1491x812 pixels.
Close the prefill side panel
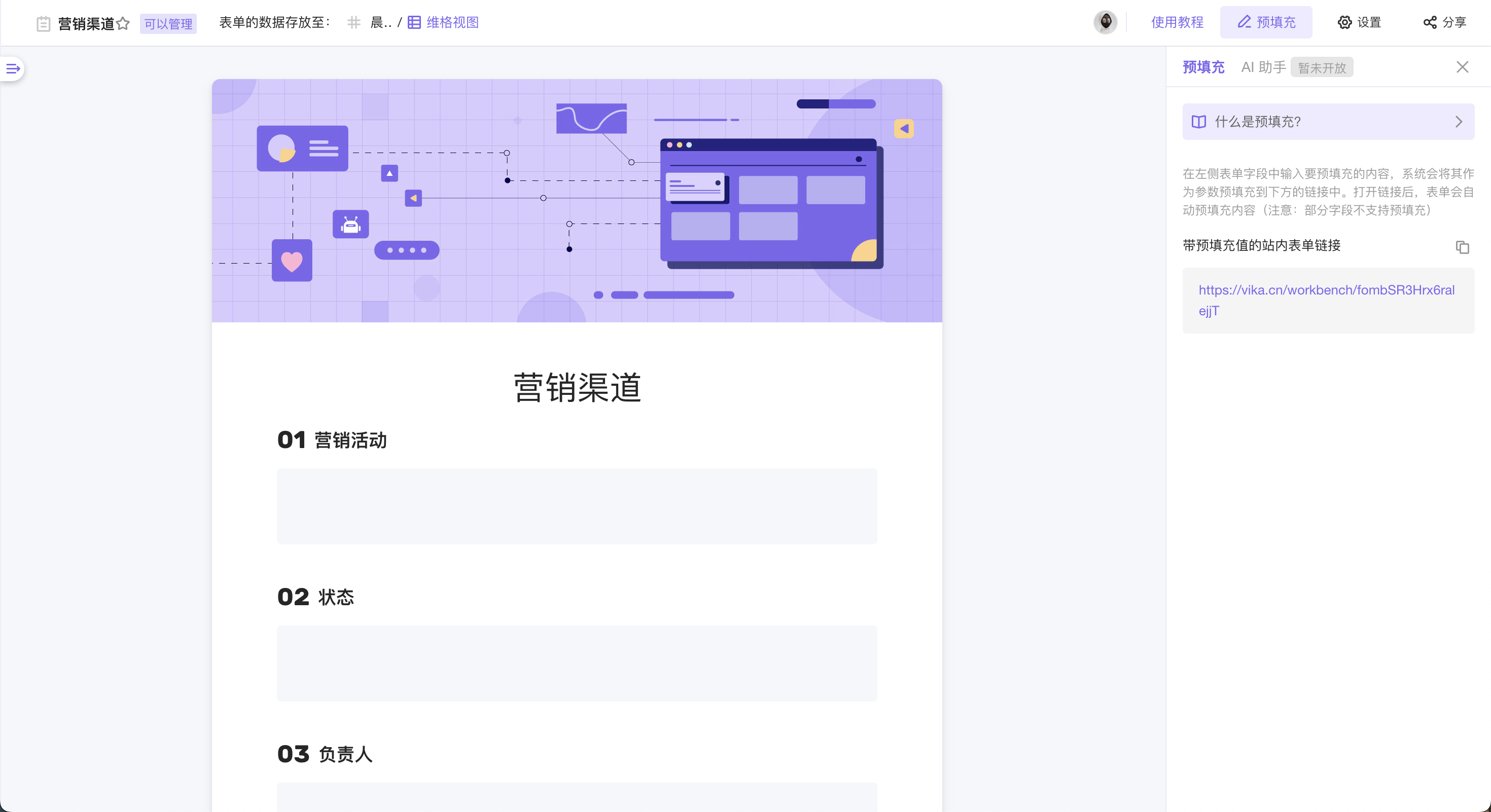[x=1462, y=67]
